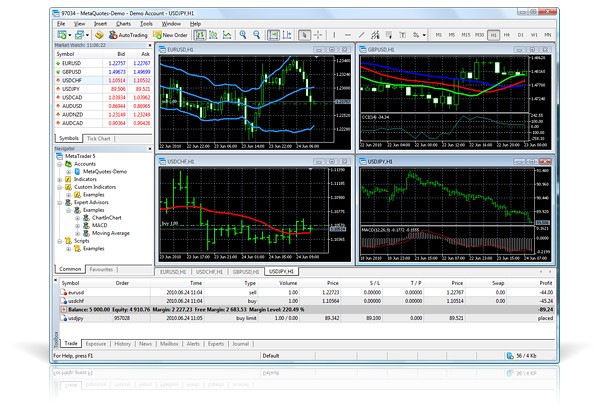
Task: Collapse the Custom Indicators tree node
Action: click(x=60, y=188)
